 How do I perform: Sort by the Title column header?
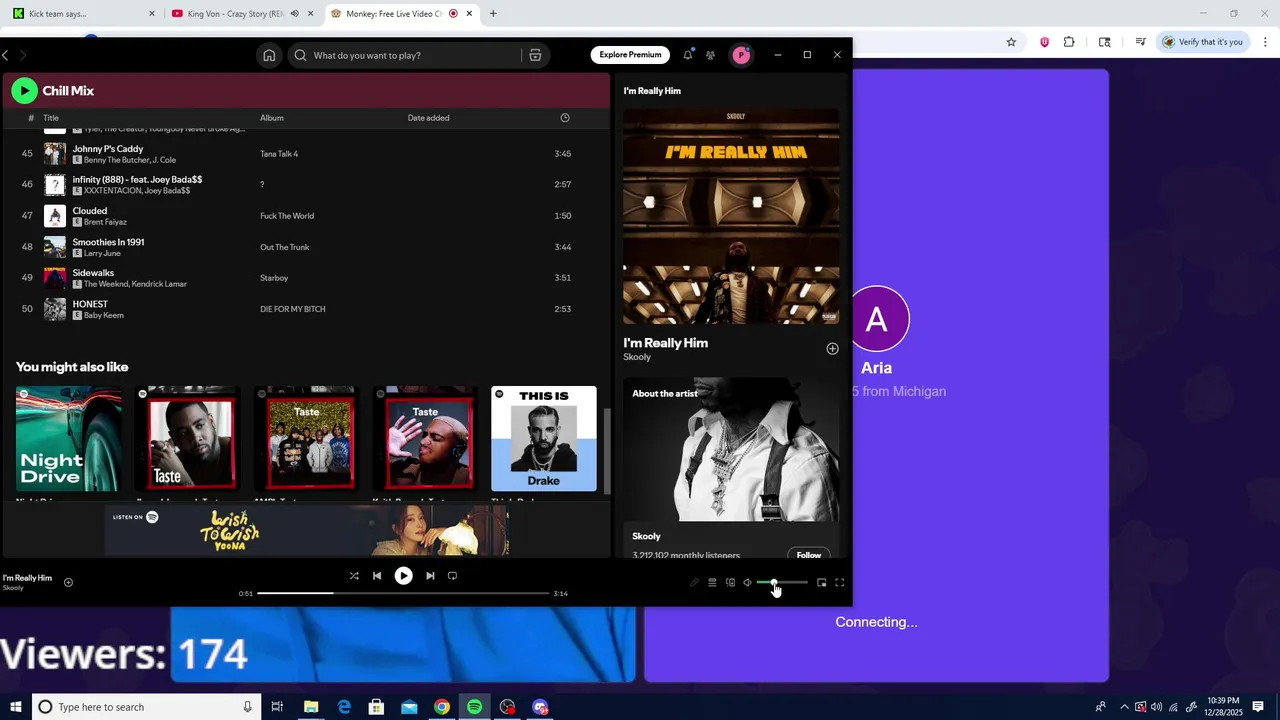click(51, 118)
